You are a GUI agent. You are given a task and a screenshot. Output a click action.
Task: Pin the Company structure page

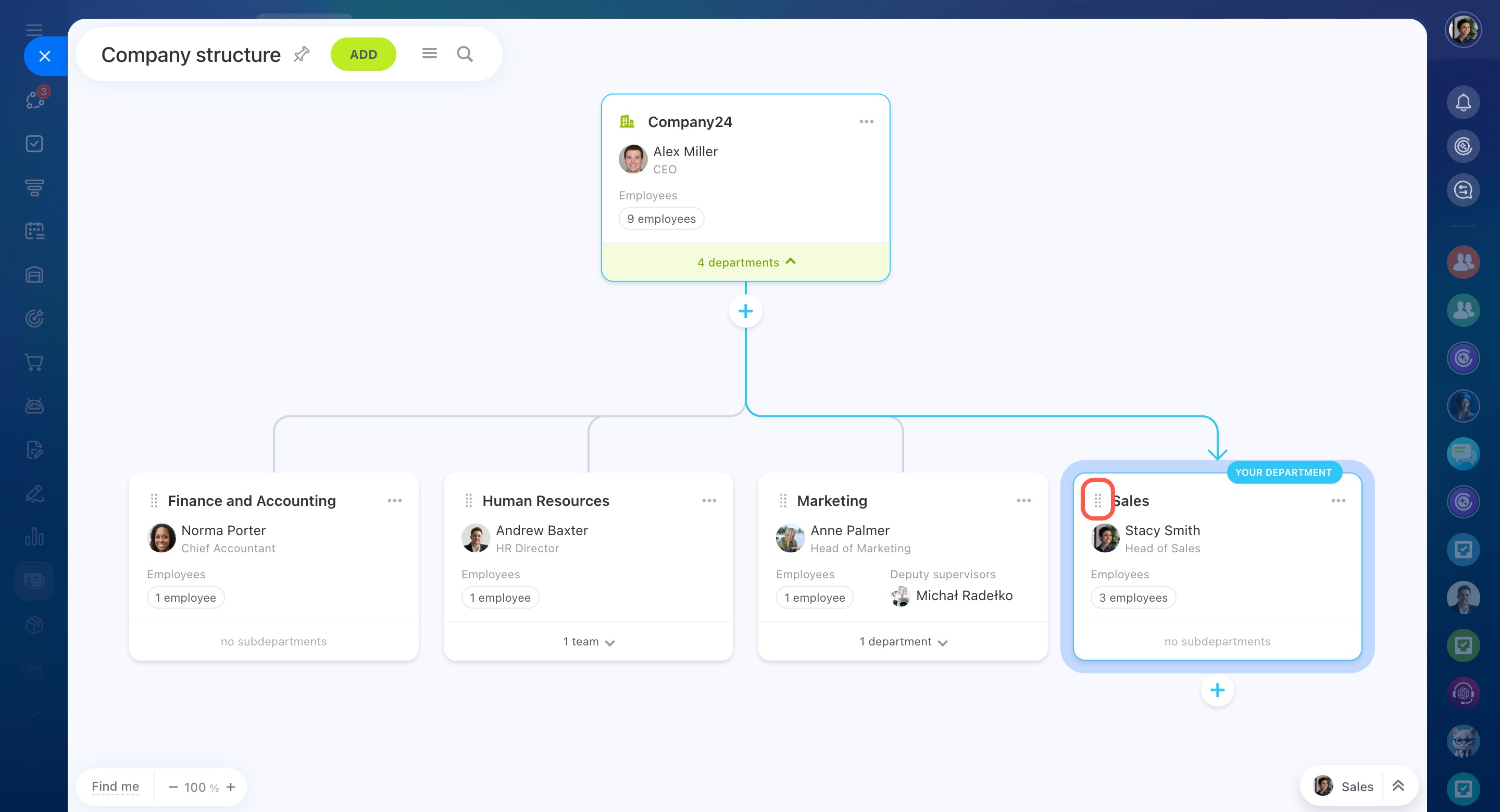point(302,54)
